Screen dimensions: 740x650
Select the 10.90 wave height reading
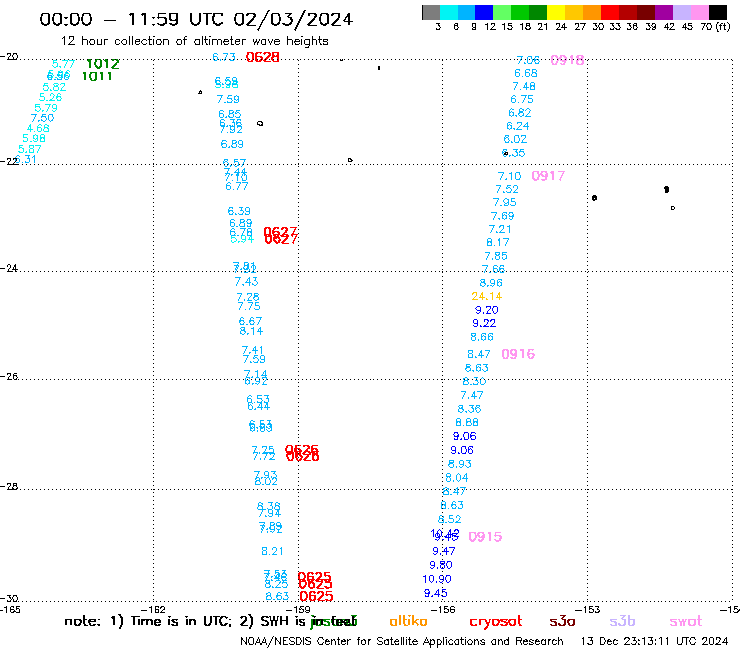437,579
